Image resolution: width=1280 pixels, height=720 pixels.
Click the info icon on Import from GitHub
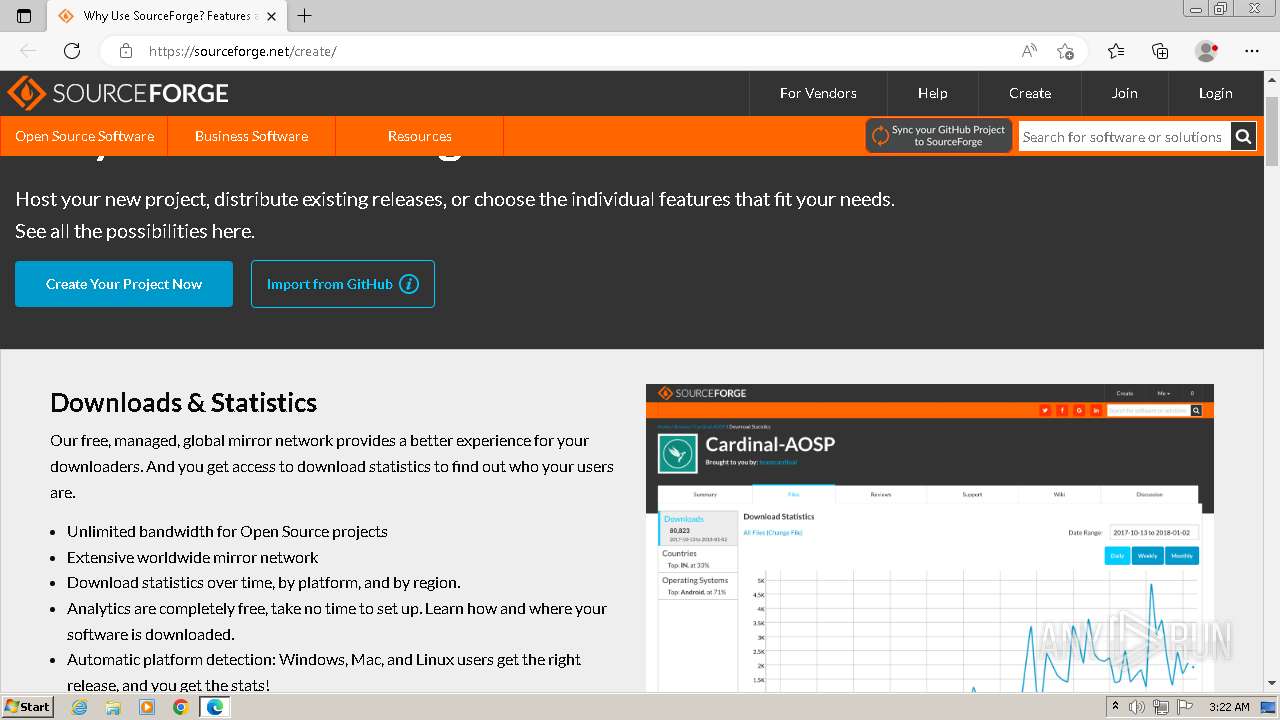[x=409, y=284]
